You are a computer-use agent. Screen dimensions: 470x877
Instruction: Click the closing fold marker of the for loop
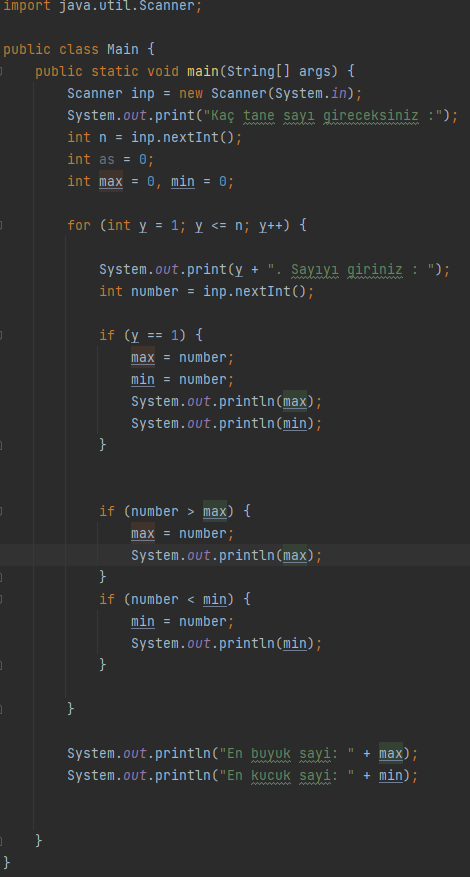[1, 709]
